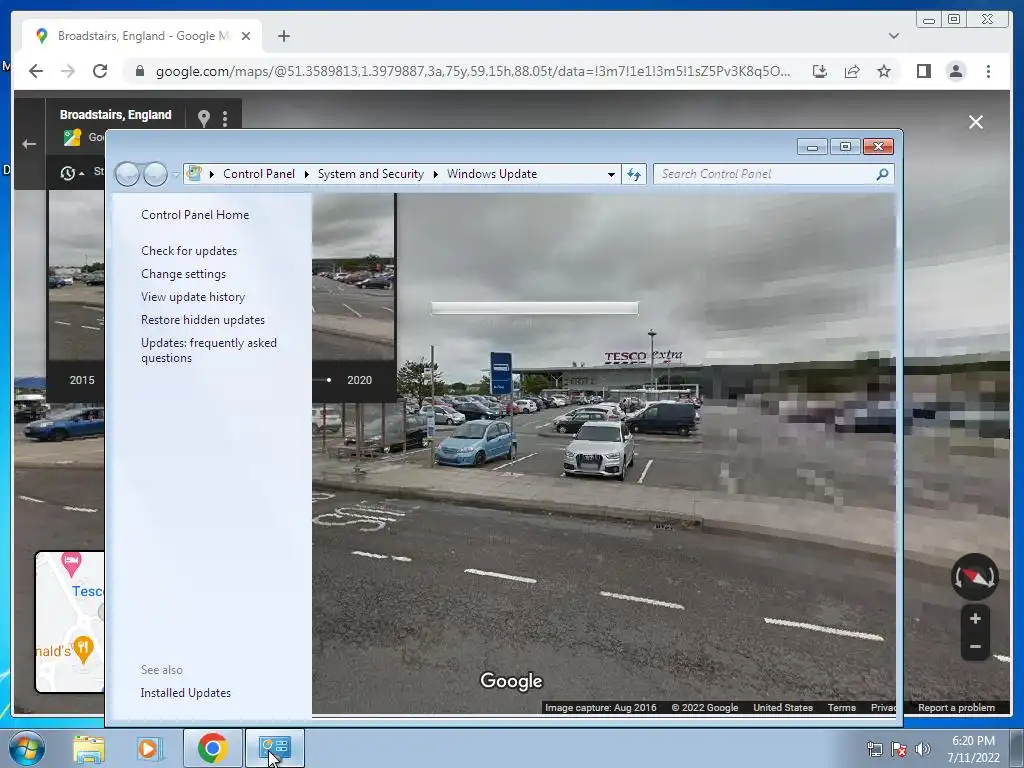
Task: Click the lock site info icon
Action: click(139, 71)
